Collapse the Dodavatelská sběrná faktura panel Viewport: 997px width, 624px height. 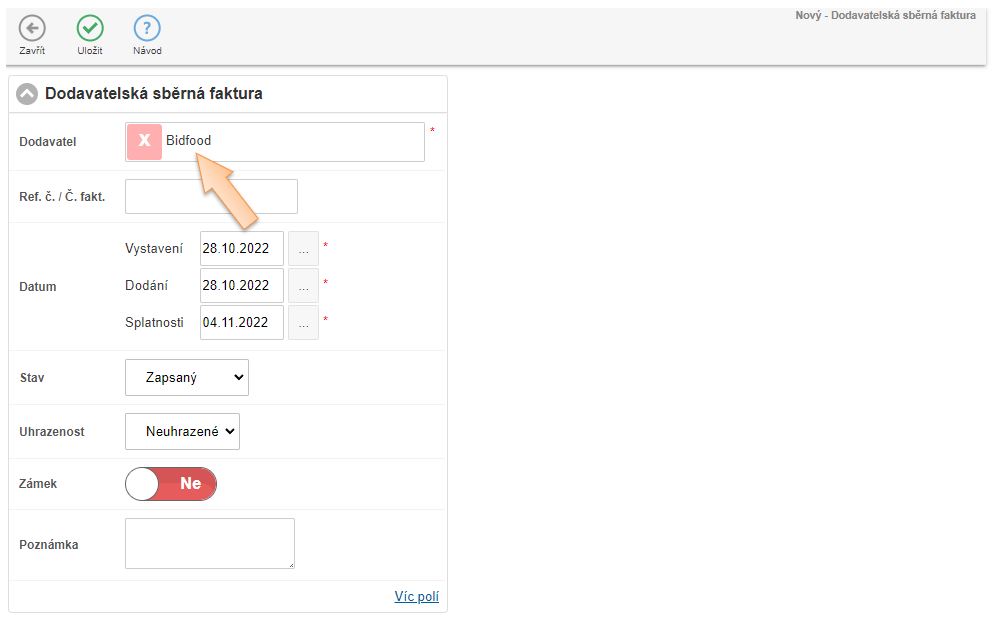point(27,94)
